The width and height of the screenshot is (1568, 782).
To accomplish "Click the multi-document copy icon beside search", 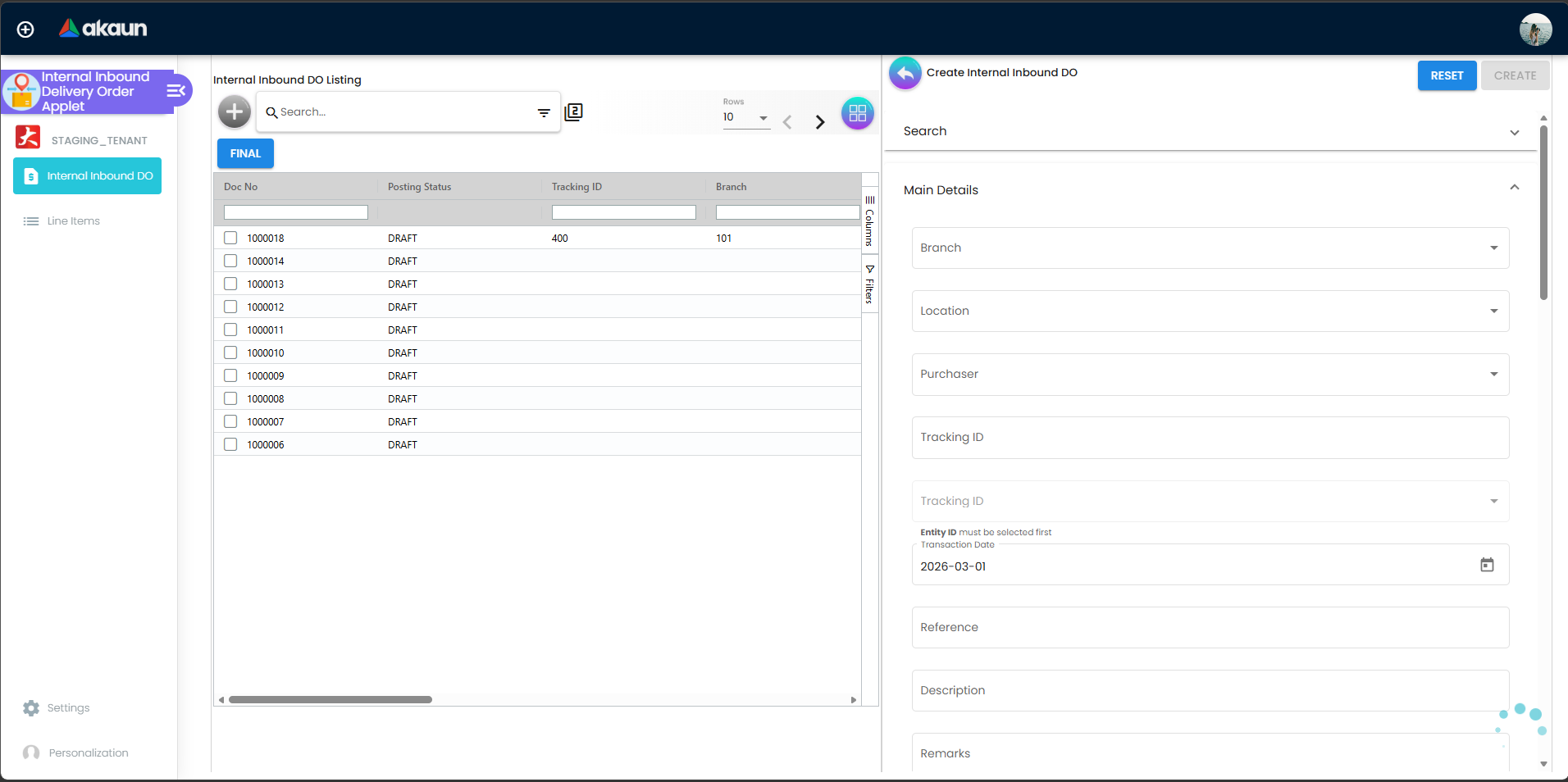I will coord(574,111).
